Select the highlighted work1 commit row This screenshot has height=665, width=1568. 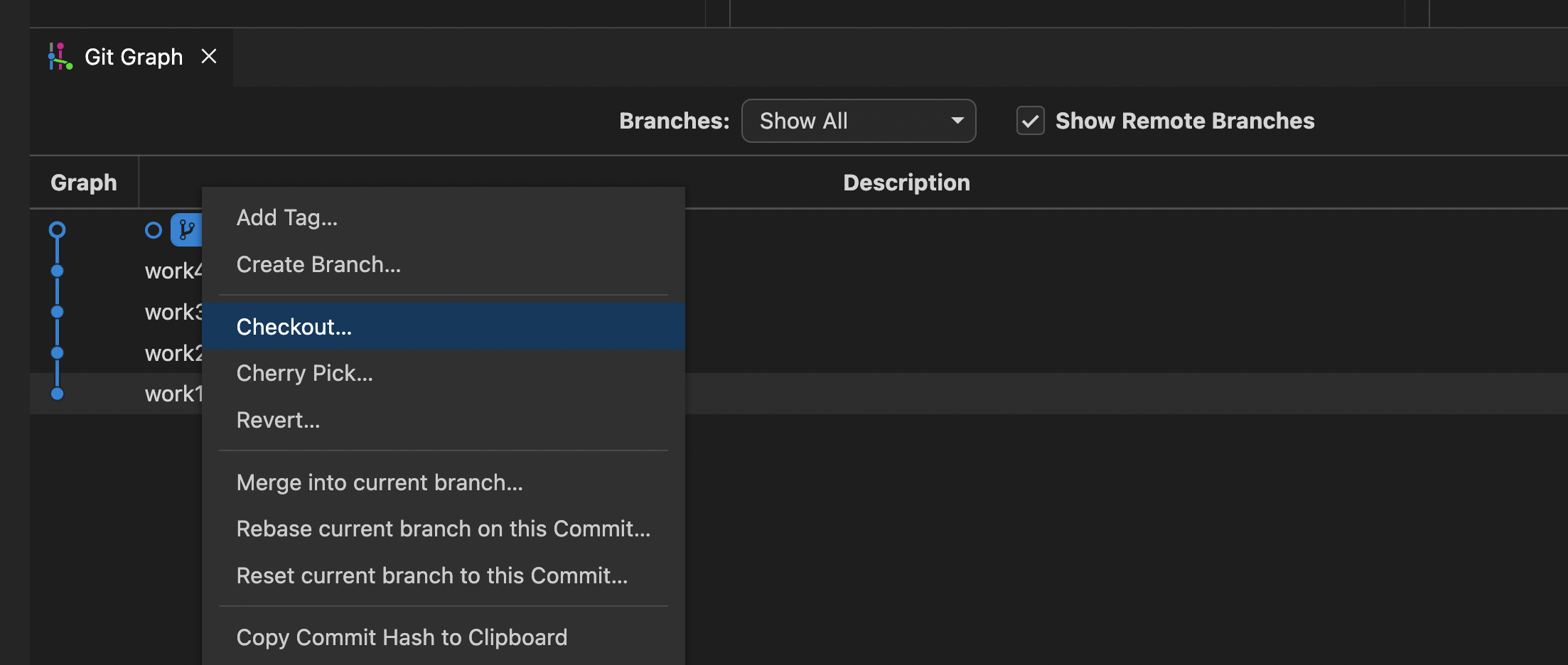pyautogui.click(x=1066, y=393)
